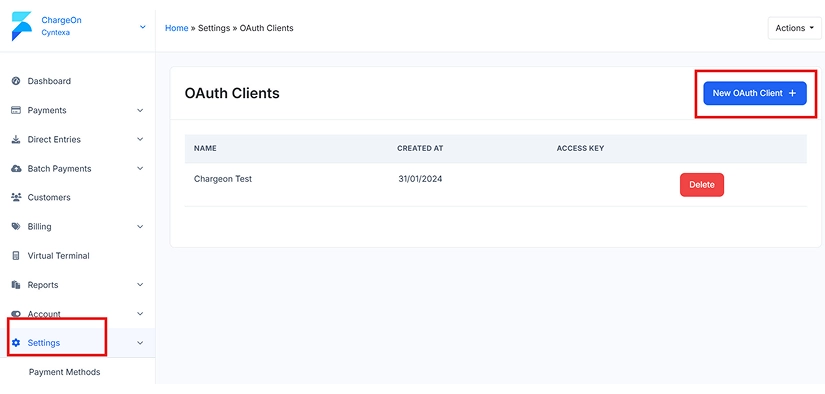
Task: Open the Batch Payments menu label
Action: click(59, 168)
